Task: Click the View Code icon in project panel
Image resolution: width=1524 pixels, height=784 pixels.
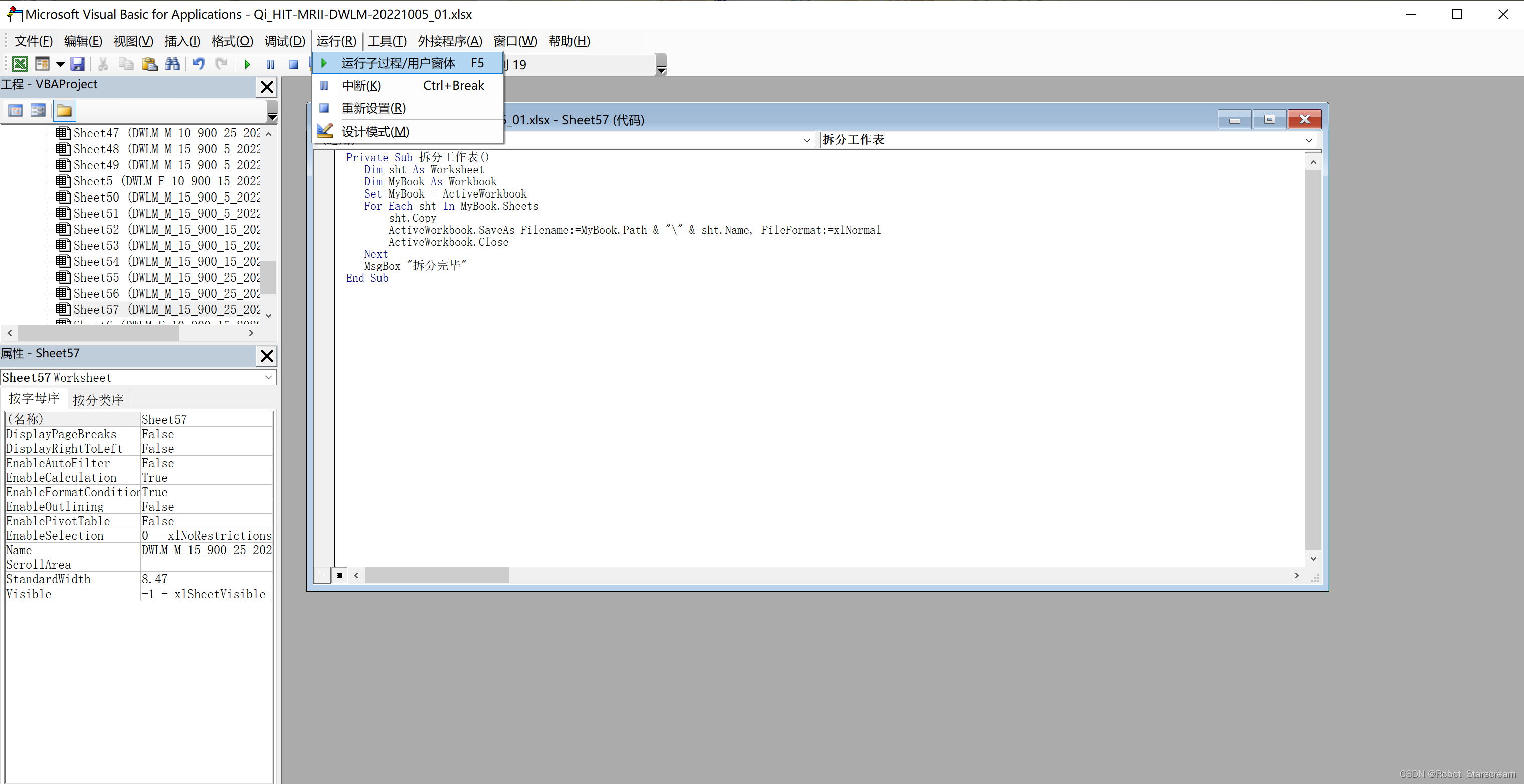Action: [x=16, y=111]
